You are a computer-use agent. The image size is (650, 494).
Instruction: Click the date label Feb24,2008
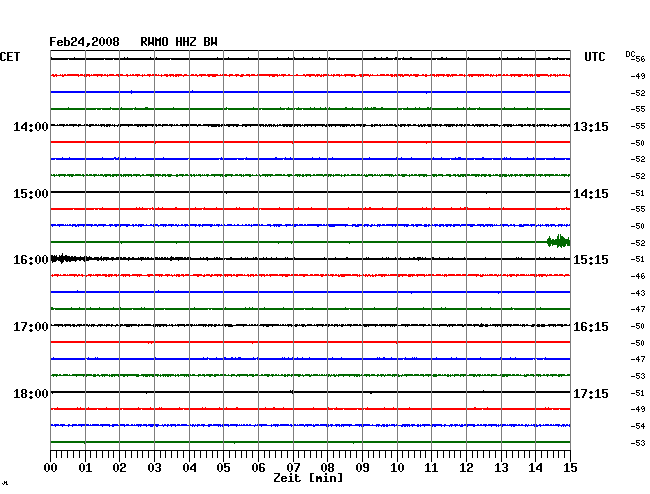tap(84, 42)
